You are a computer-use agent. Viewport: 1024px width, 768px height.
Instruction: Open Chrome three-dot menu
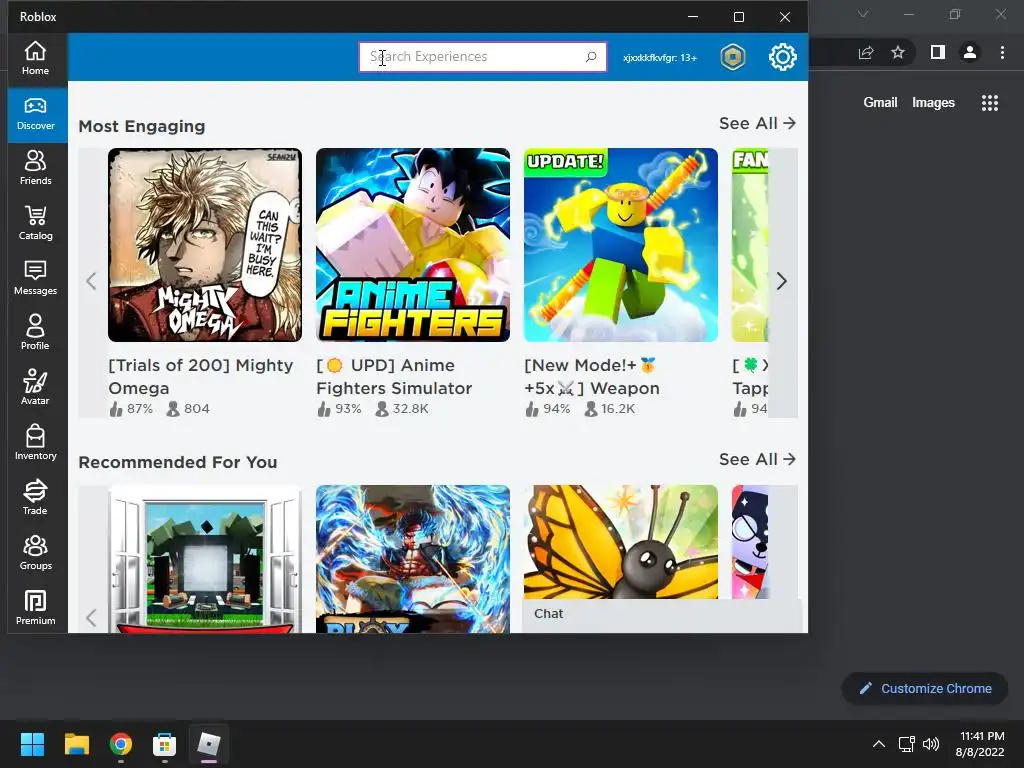point(1002,52)
